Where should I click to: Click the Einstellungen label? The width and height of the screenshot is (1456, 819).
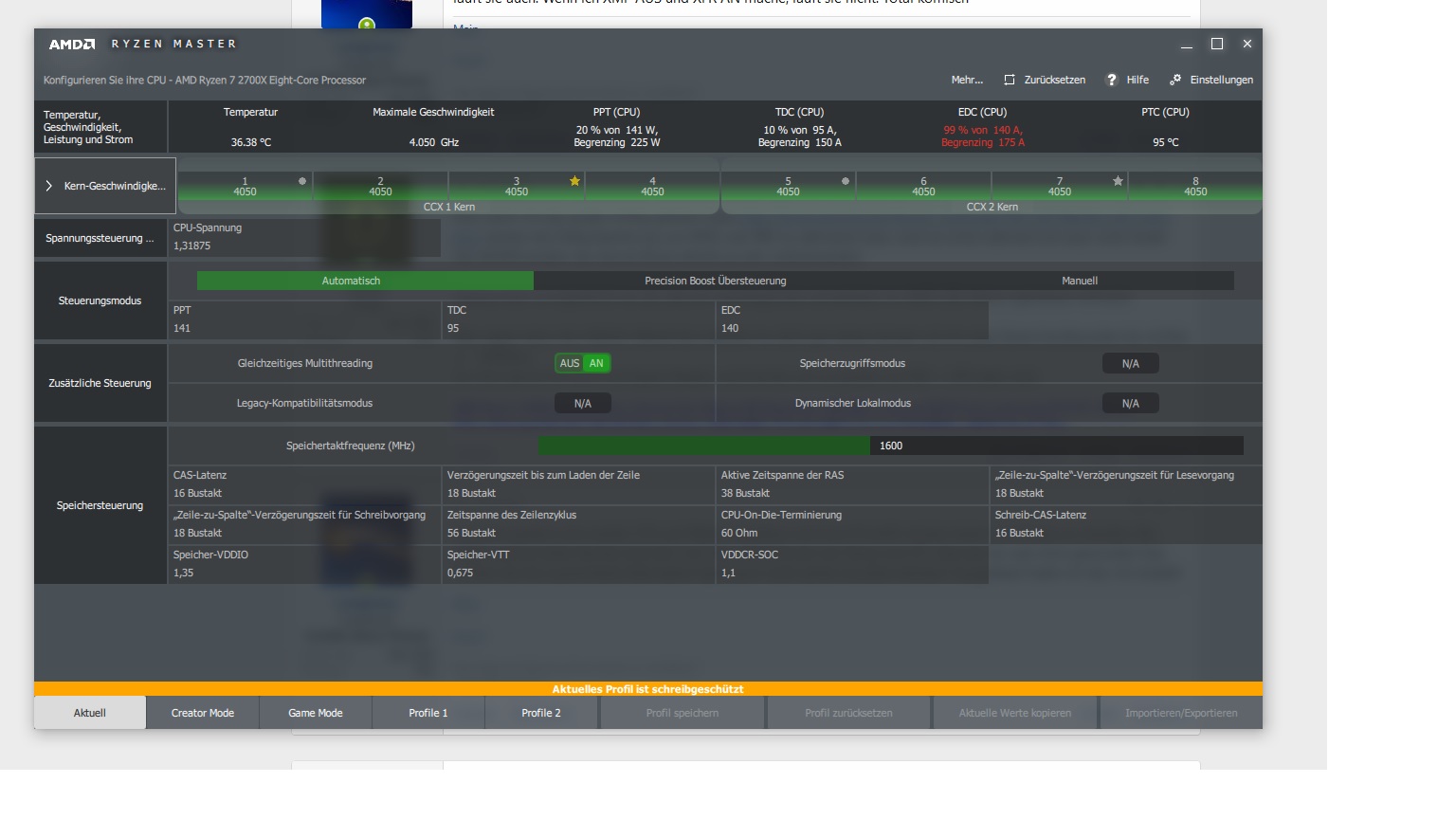pos(1222,80)
